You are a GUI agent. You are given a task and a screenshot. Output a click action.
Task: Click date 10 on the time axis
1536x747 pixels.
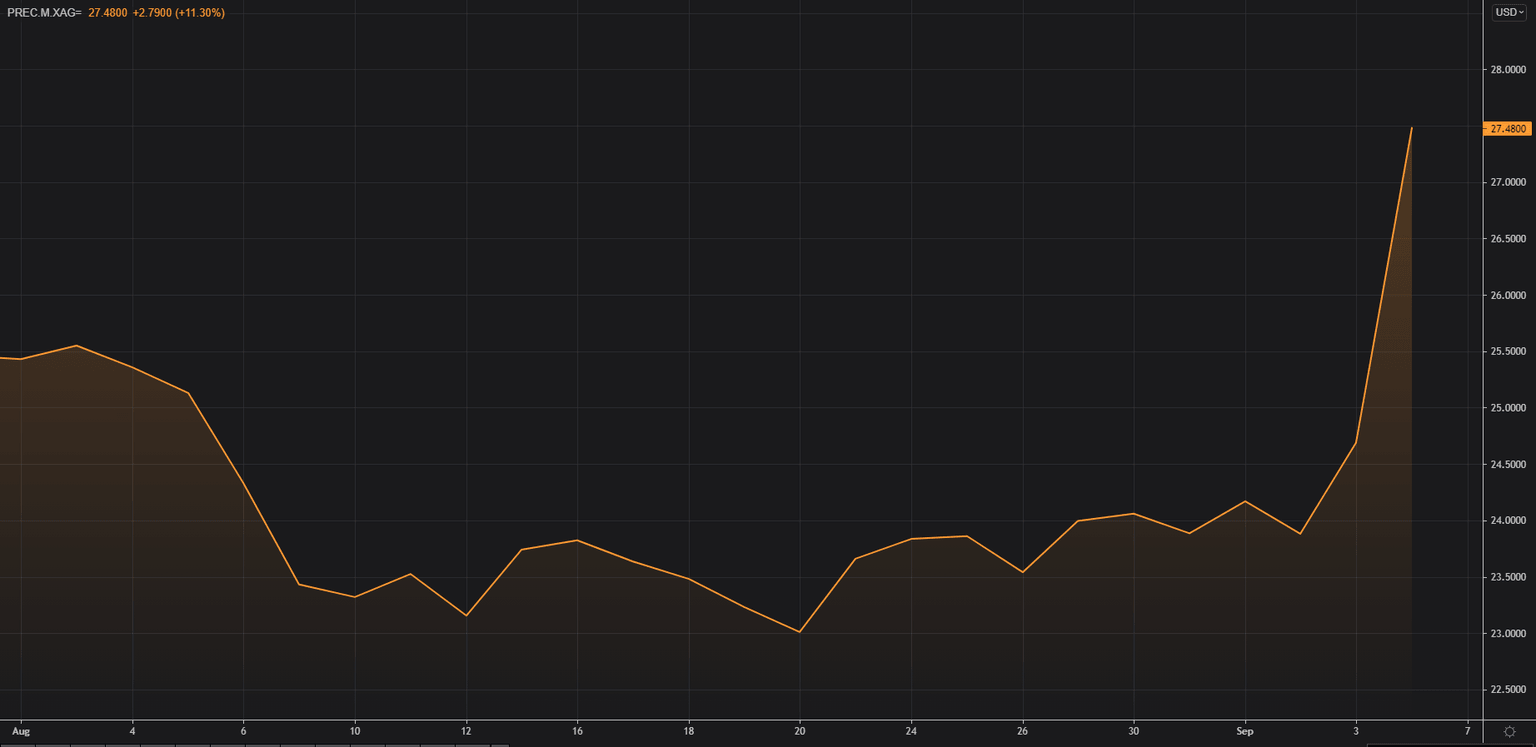click(355, 731)
